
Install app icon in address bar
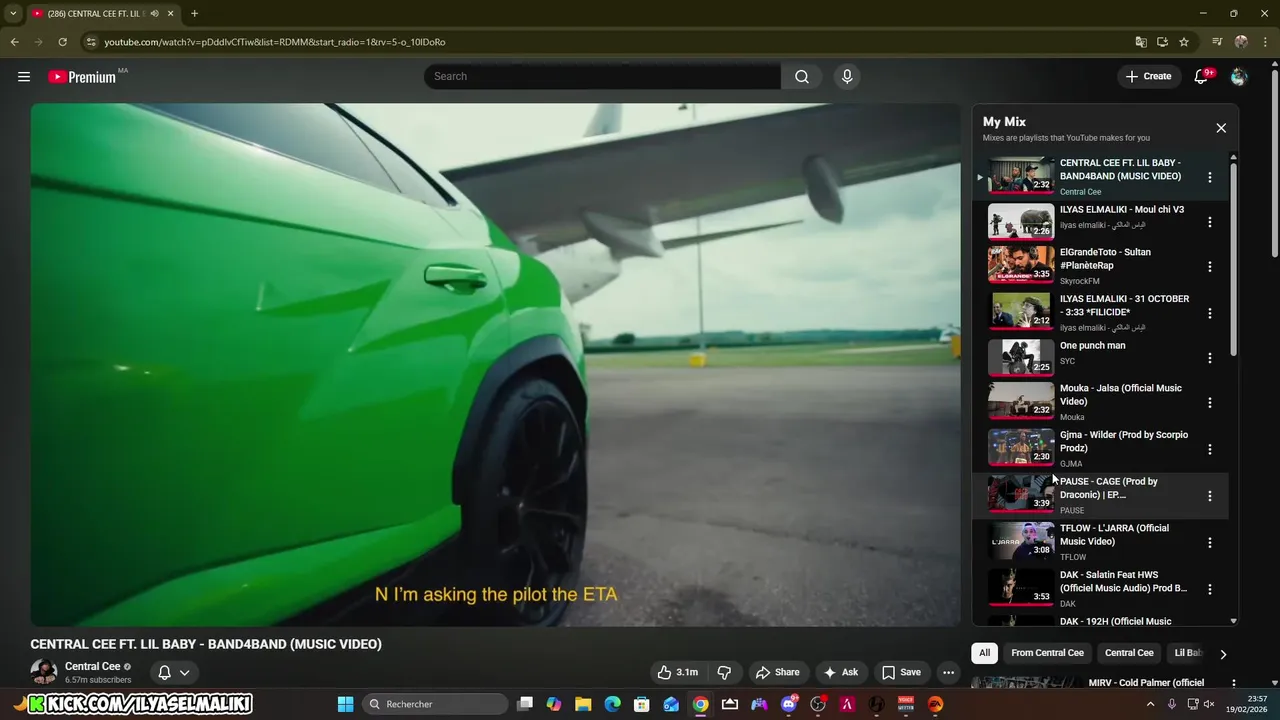pos(1162,42)
